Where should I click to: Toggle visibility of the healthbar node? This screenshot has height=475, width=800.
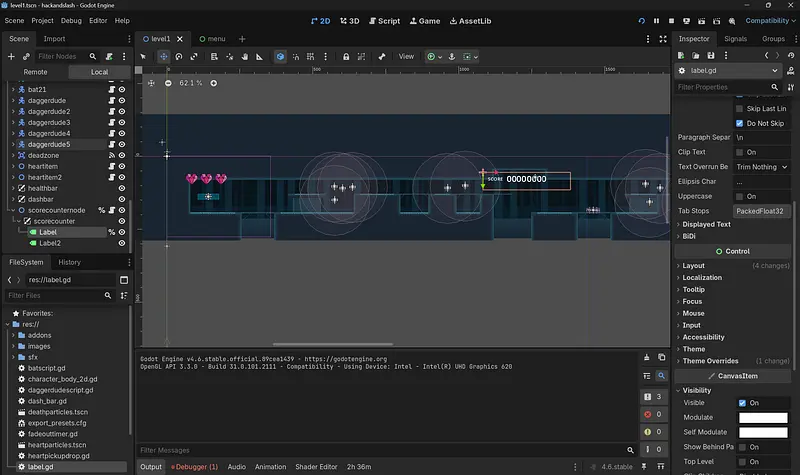[x=122, y=188]
